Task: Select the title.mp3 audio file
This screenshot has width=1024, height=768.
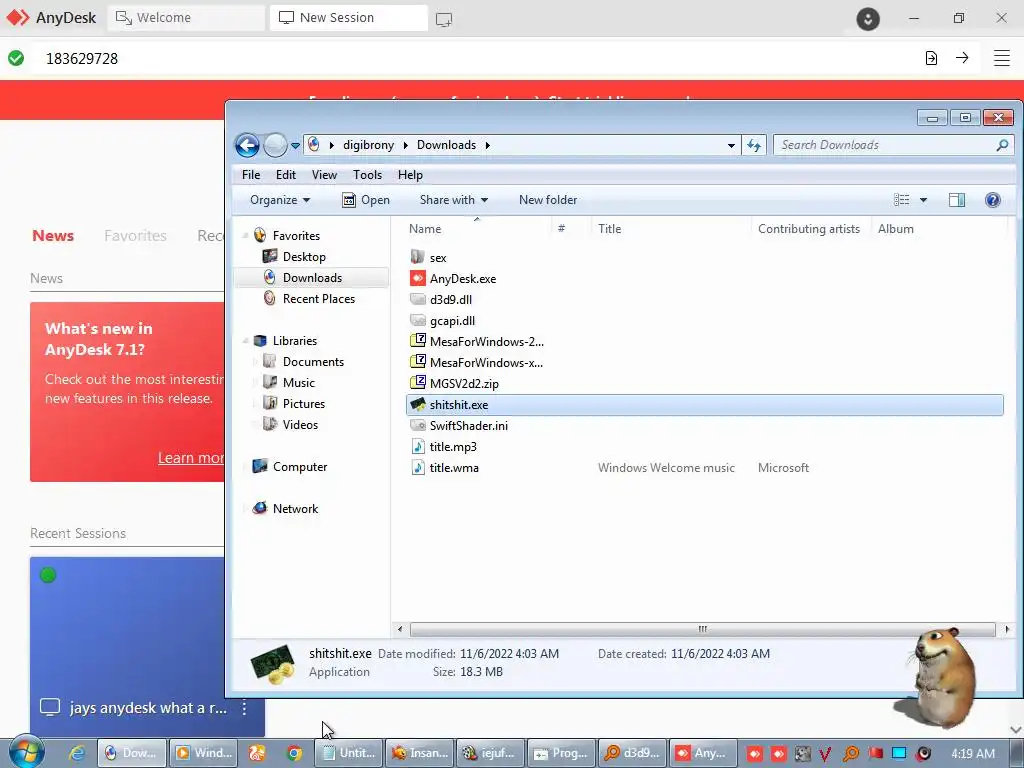Action: point(453,446)
